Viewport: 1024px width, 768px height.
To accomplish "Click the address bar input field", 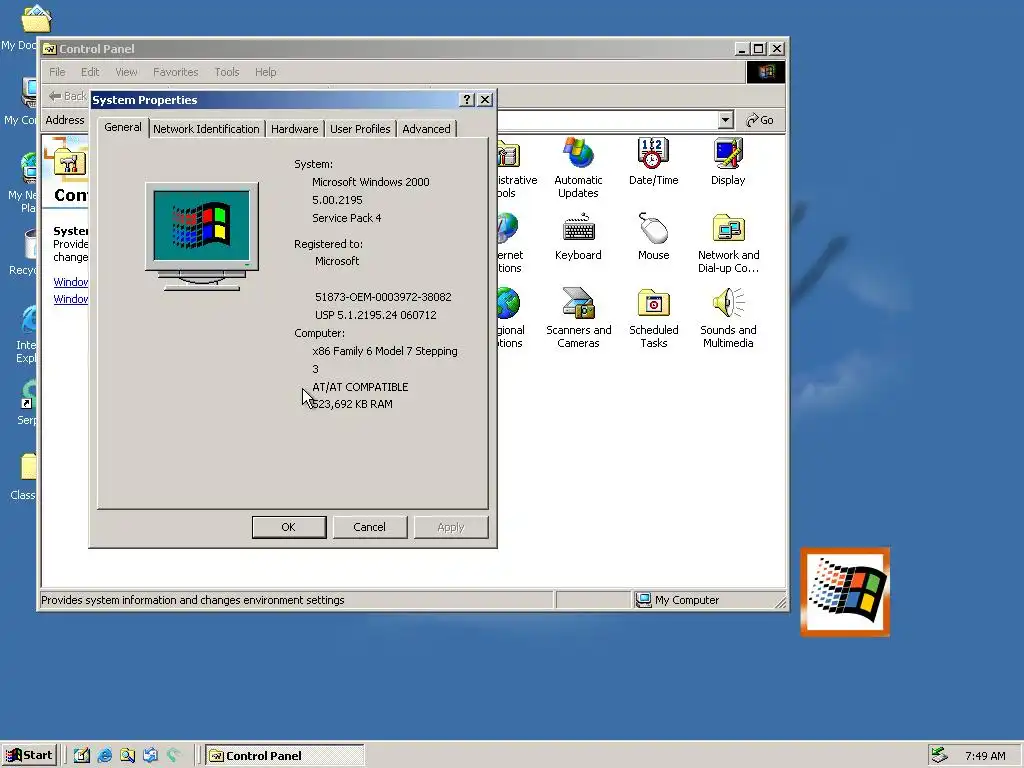I will pos(607,120).
